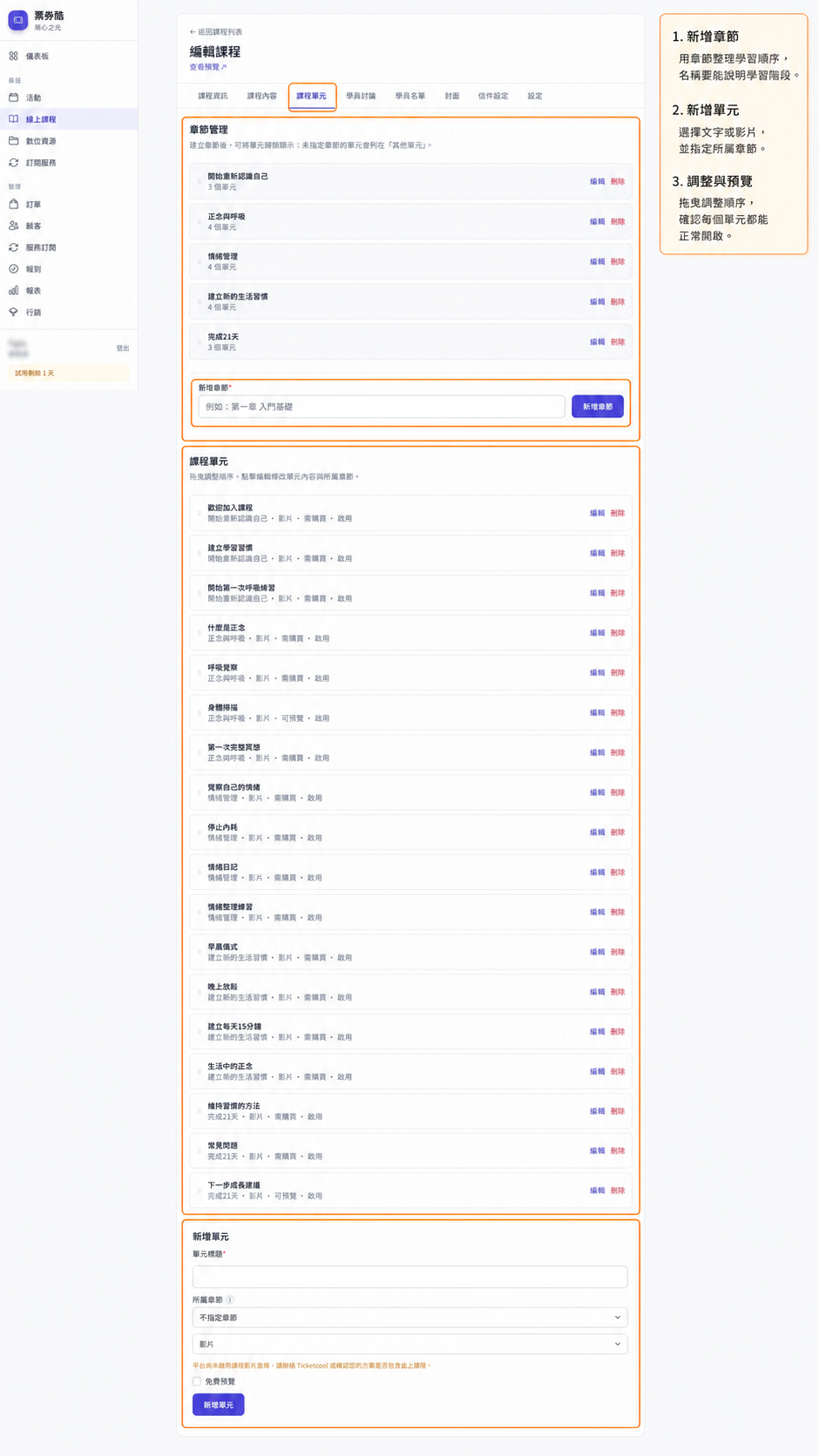Click the 試用剩餘 1 天 trial banner
Viewport: 819px width, 1456px height.
[69, 374]
